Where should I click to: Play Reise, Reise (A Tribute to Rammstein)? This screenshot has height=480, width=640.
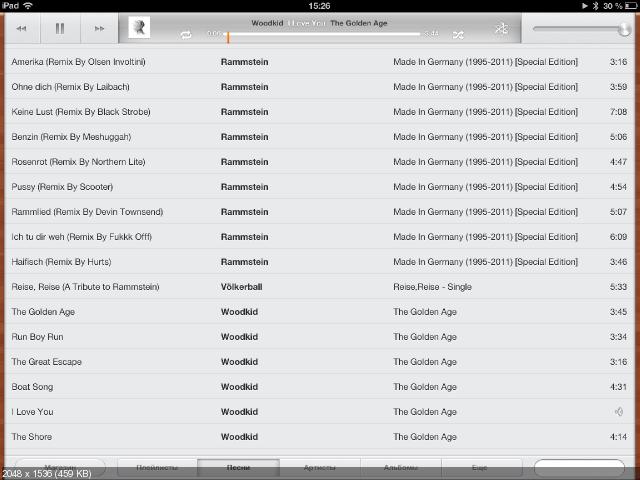[85, 287]
